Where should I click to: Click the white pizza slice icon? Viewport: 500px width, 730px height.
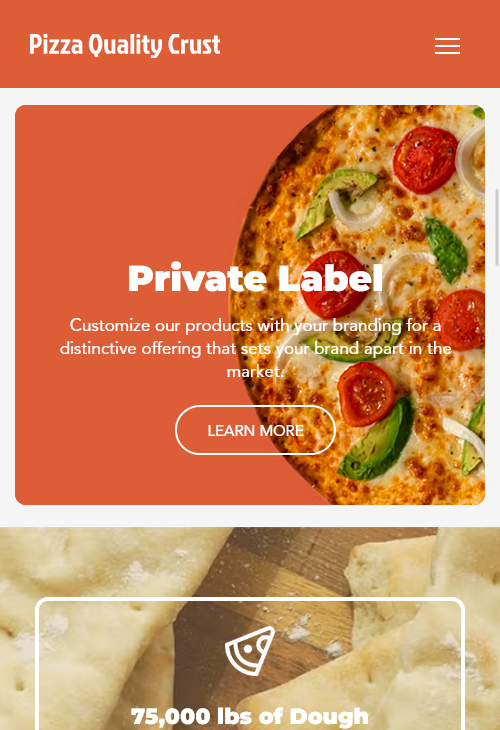[250, 650]
